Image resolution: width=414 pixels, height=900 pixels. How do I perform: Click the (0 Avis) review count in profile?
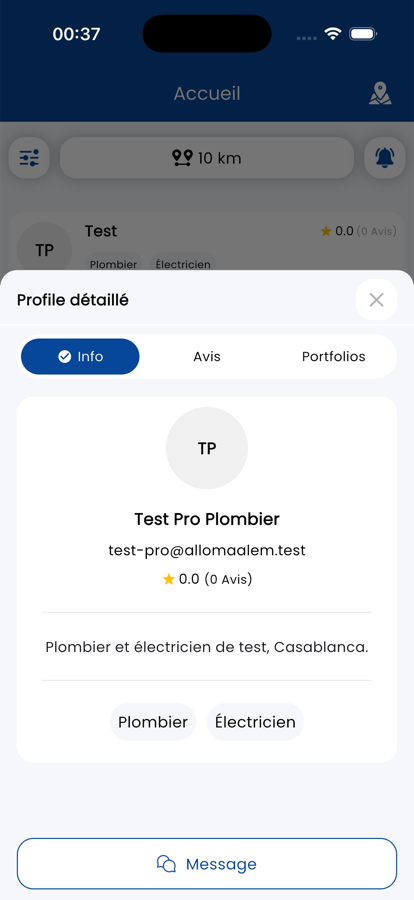229,579
